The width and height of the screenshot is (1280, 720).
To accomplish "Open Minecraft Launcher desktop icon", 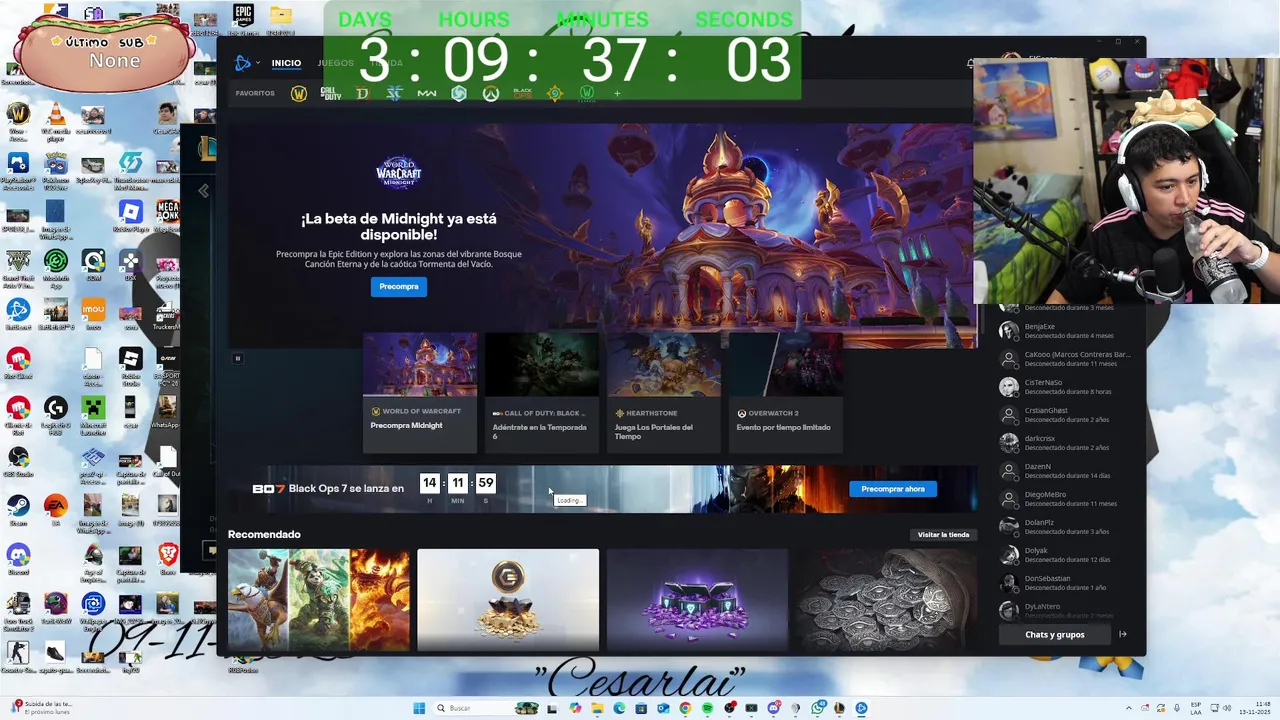I will click(x=93, y=413).
